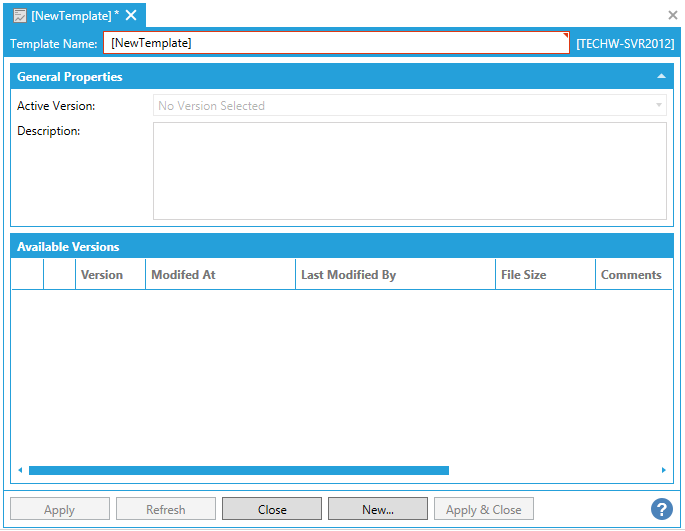Click inside the Template Name field
Viewport: 685px width, 531px height.
[336, 43]
